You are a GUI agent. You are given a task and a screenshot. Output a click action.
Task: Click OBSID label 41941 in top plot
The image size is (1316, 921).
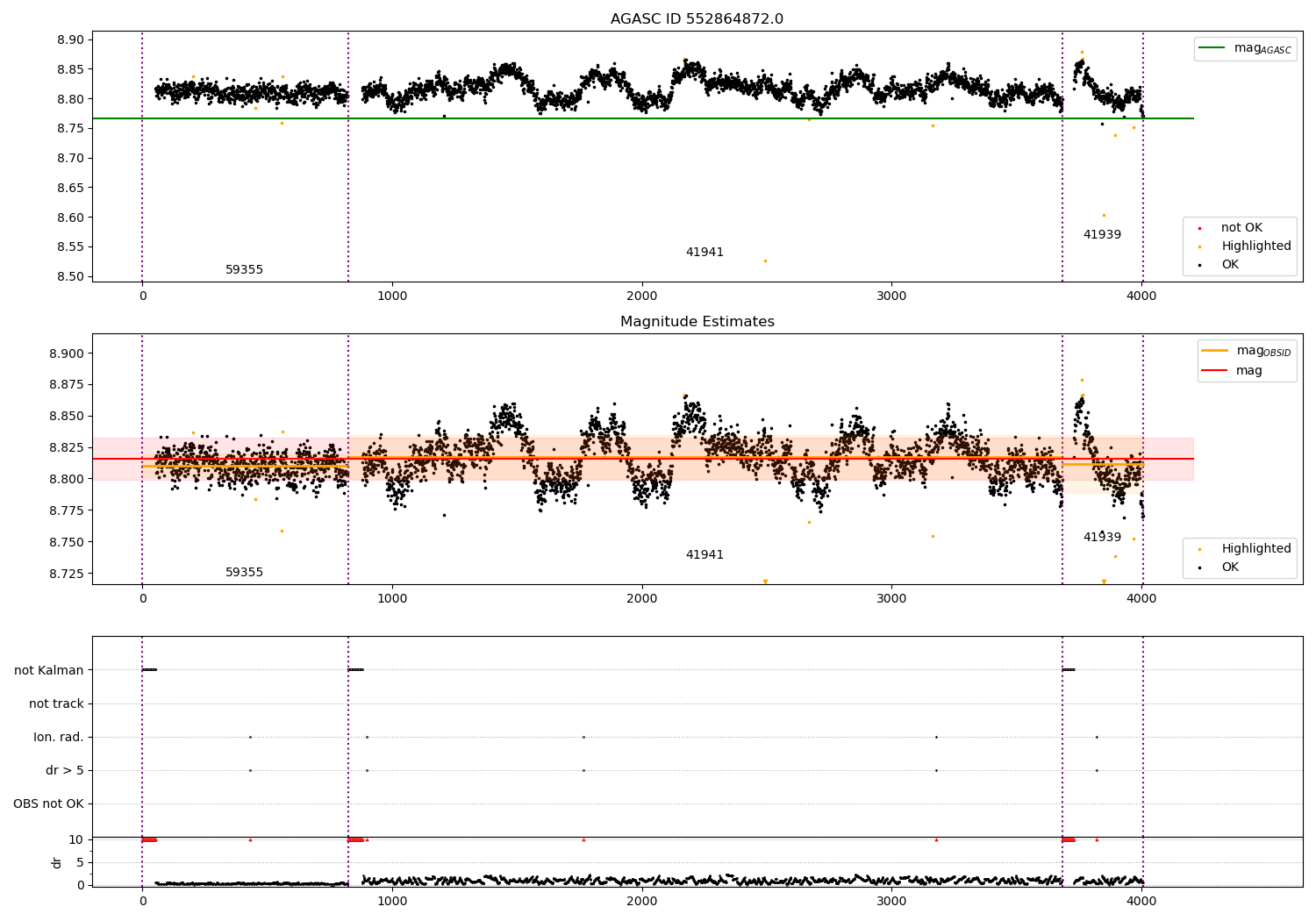[704, 253]
